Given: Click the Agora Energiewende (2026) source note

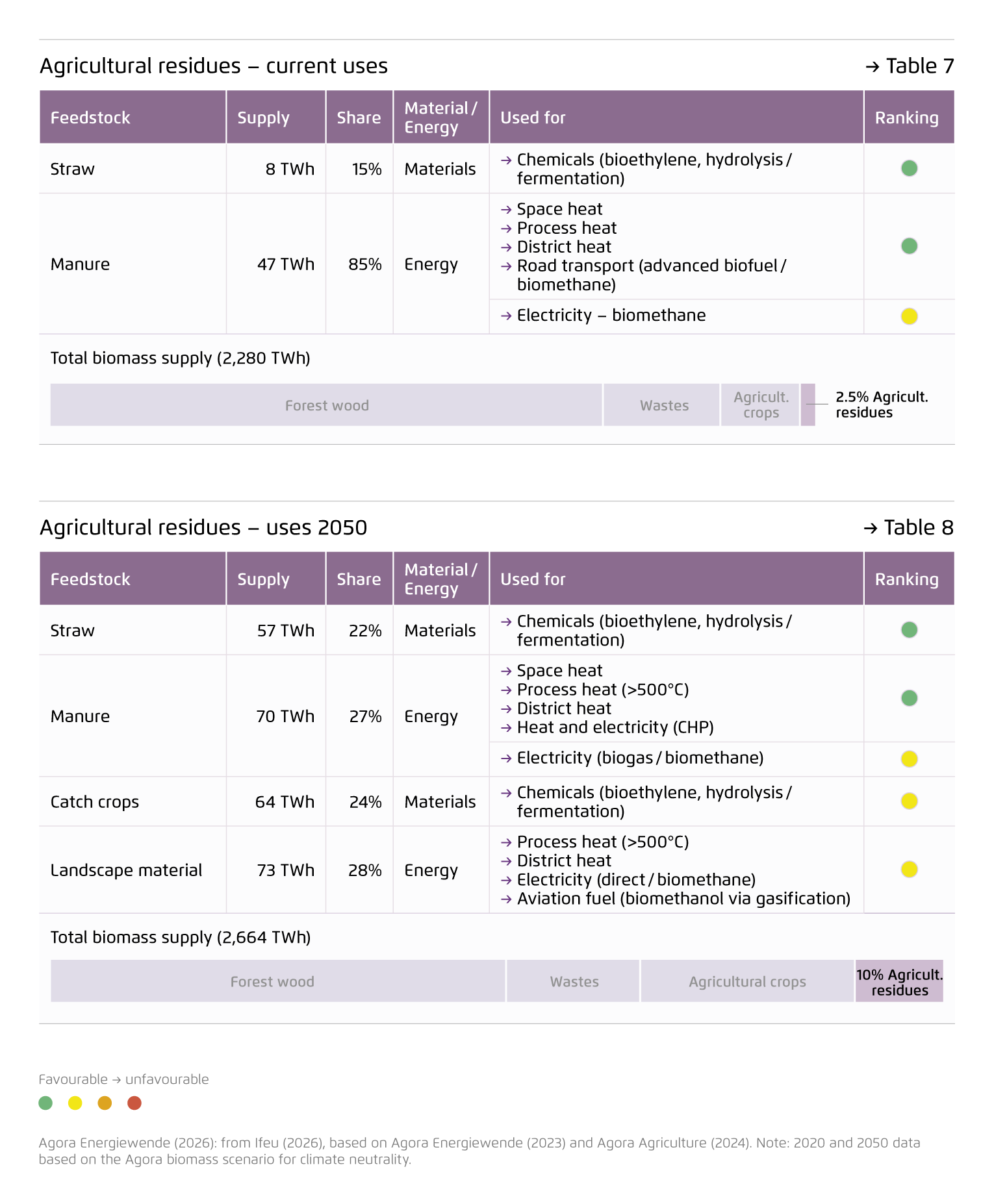Looking at the screenshot, I should click(x=479, y=1151).
